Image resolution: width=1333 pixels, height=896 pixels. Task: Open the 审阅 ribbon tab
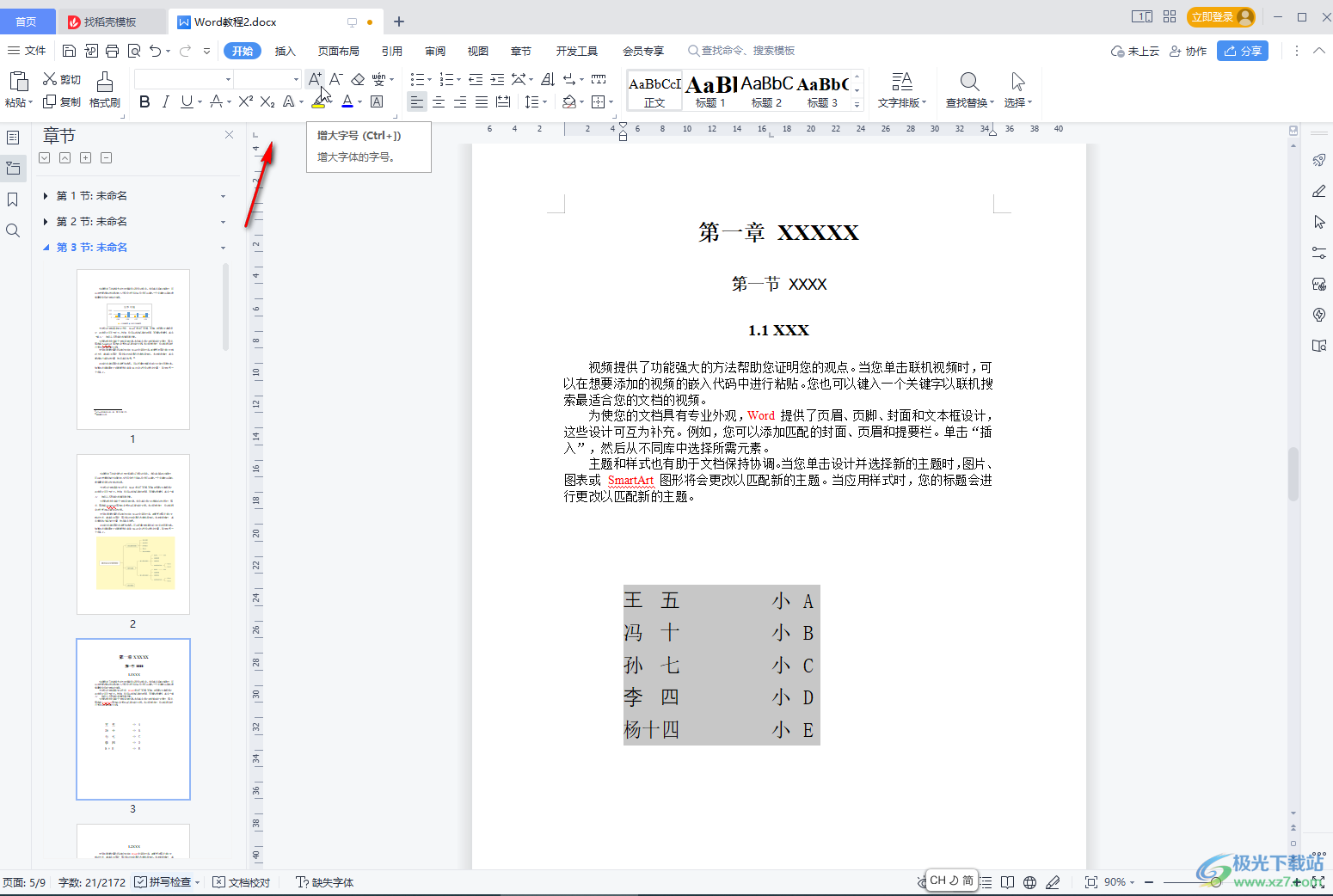[x=435, y=51]
